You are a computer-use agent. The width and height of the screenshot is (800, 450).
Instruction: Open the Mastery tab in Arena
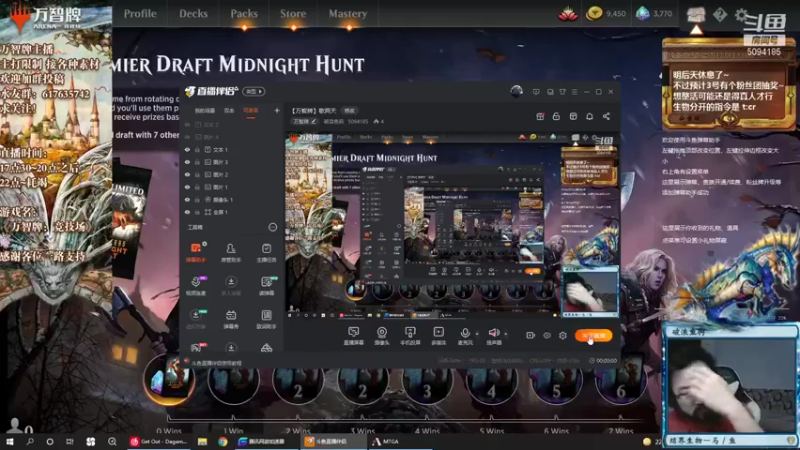pos(347,14)
